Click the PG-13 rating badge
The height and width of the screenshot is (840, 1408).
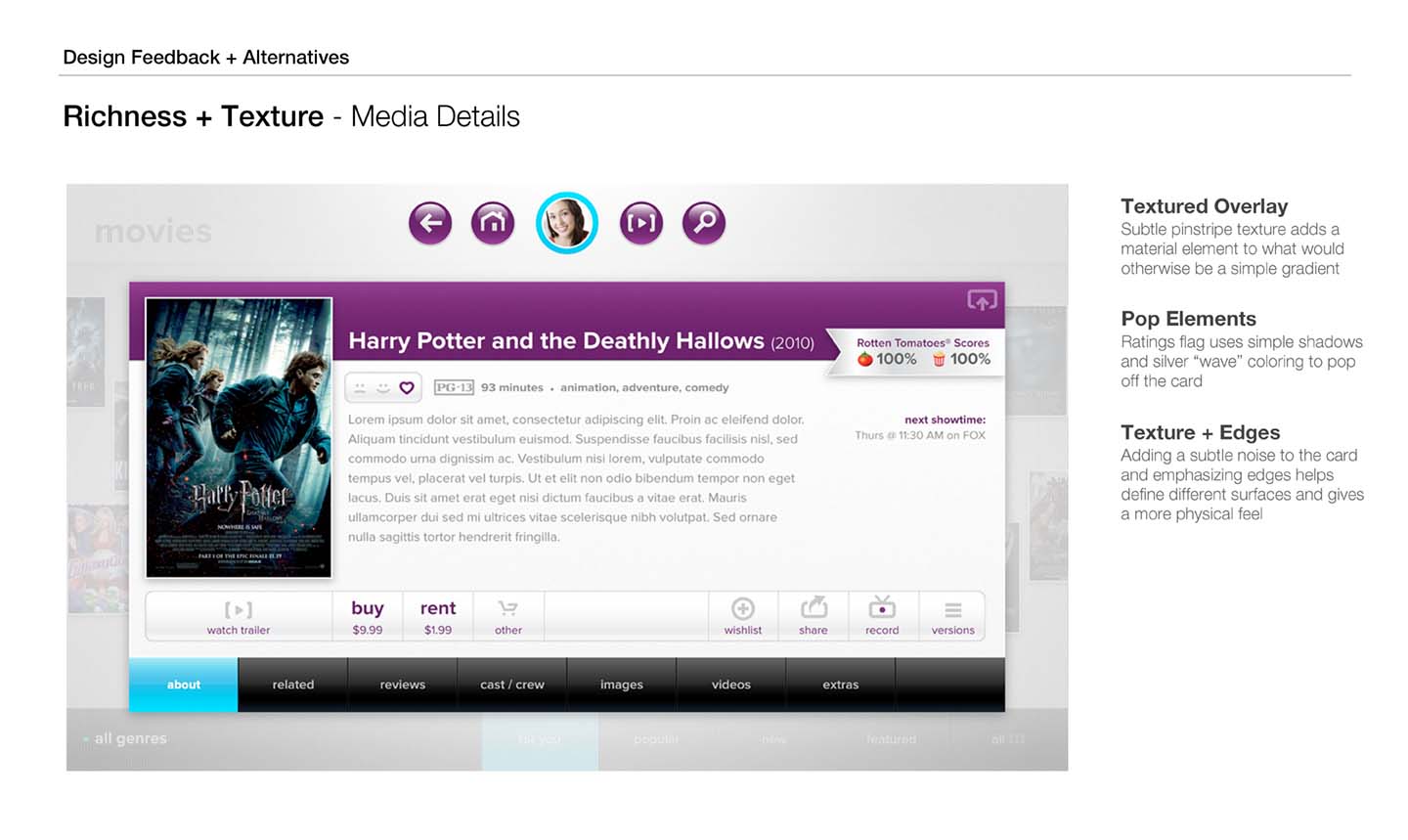[454, 387]
